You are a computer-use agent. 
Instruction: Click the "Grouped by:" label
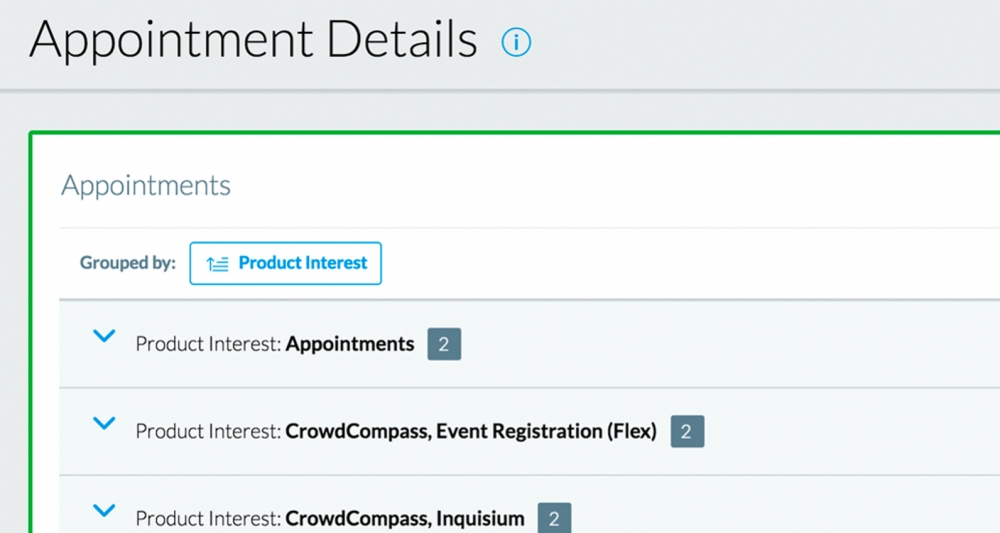click(128, 263)
